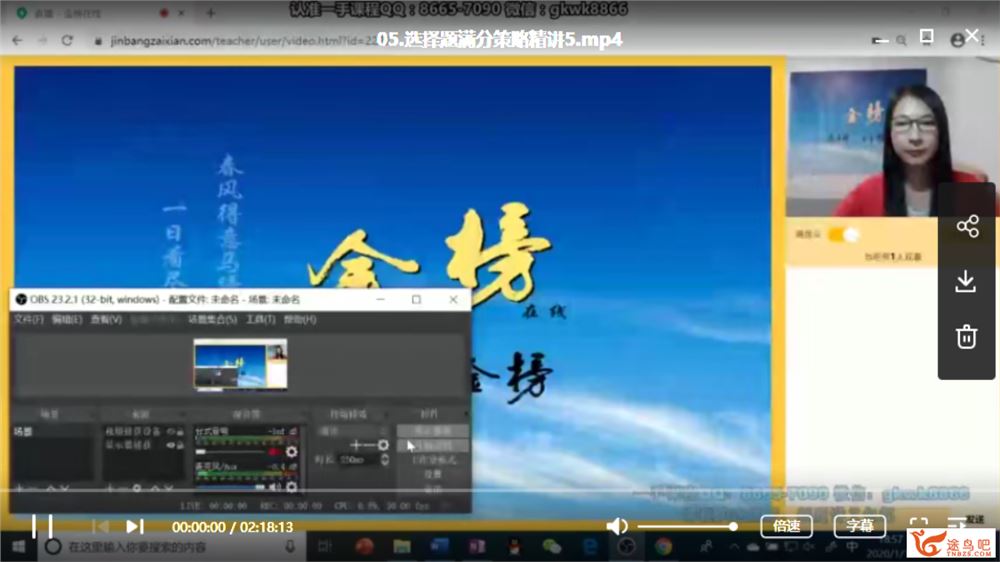The height and width of the screenshot is (562, 1000).
Task: Click the magnifier icon in browser toolbar
Action: pyautogui.click(x=901, y=40)
